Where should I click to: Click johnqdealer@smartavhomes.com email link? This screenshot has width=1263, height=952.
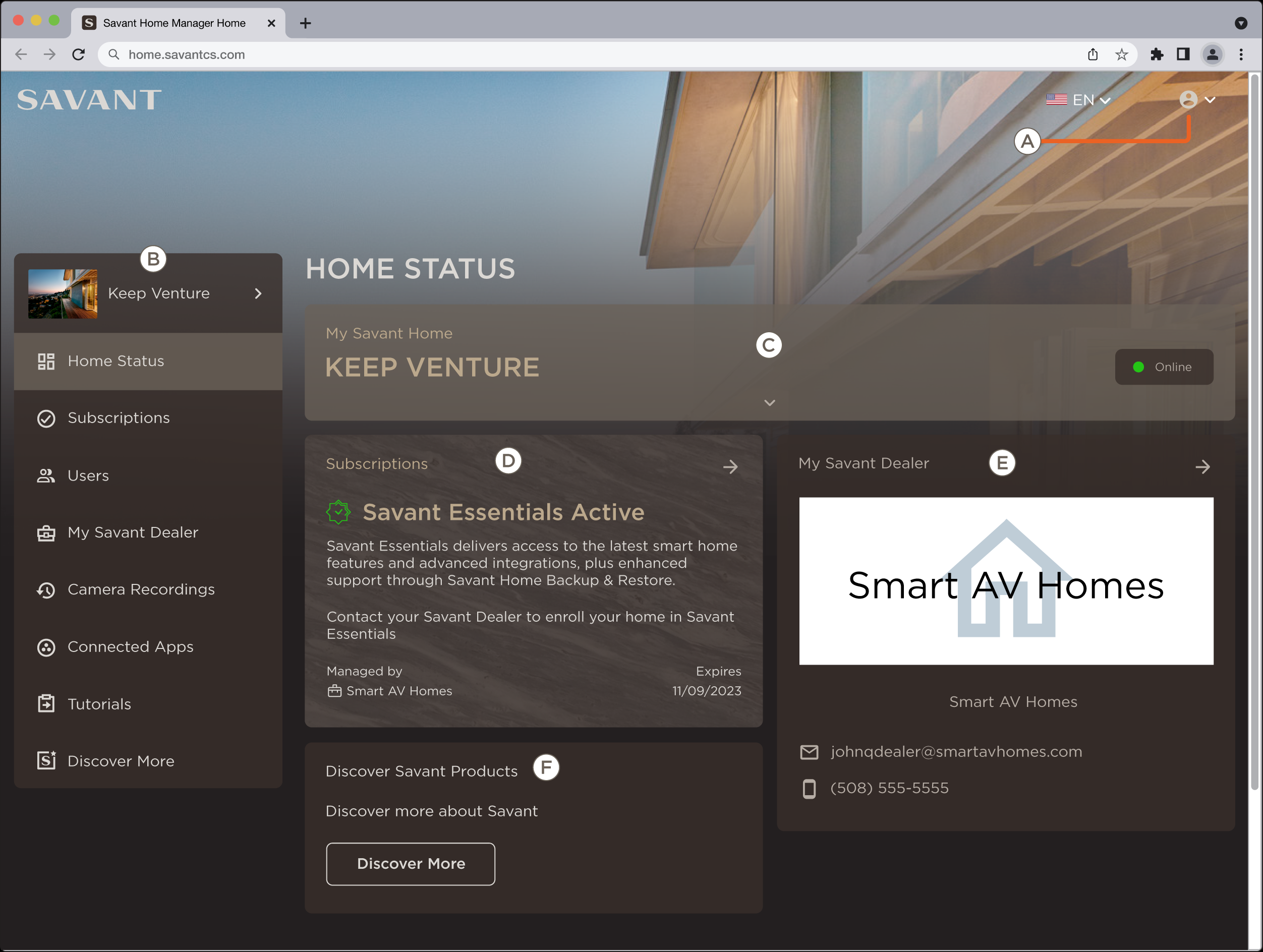point(956,752)
